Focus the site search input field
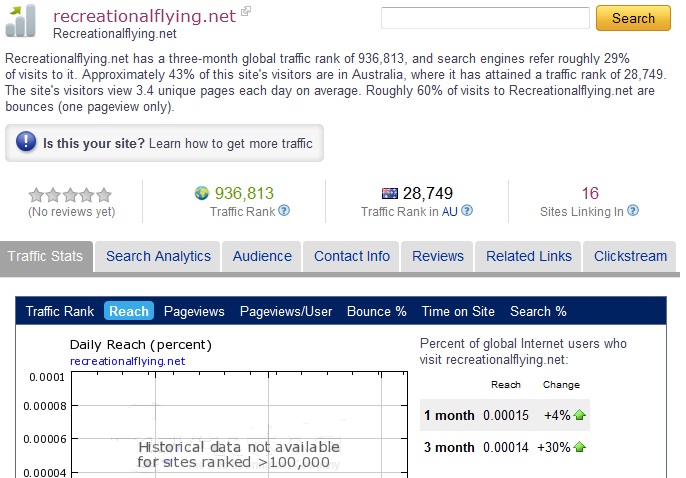The height and width of the screenshot is (478, 686). pyautogui.click(x=485, y=18)
